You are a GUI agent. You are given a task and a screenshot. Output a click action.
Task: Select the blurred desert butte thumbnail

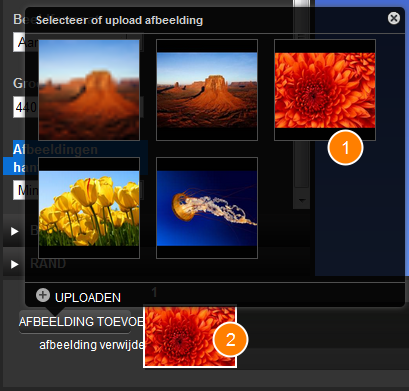(x=89, y=90)
